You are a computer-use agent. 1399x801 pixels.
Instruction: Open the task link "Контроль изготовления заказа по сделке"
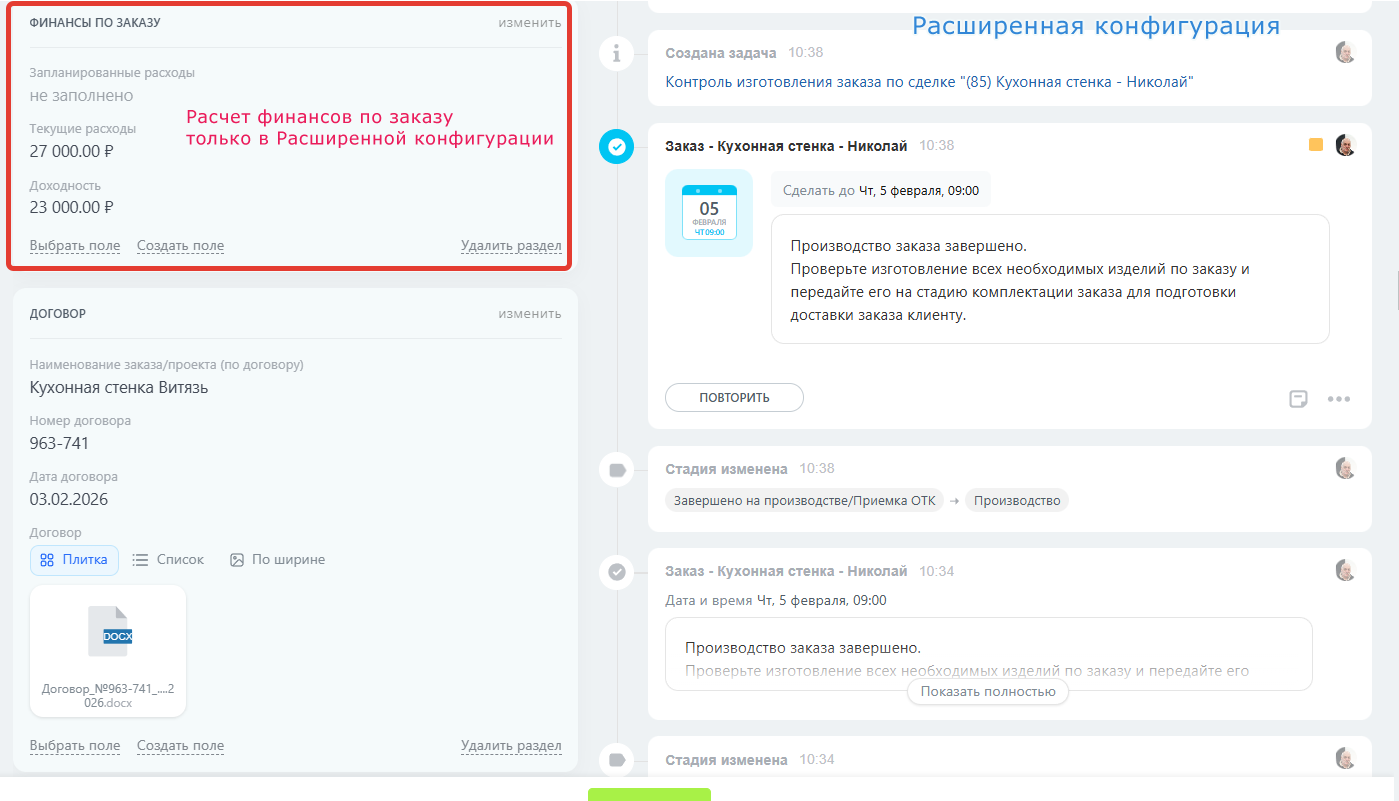click(930, 82)
